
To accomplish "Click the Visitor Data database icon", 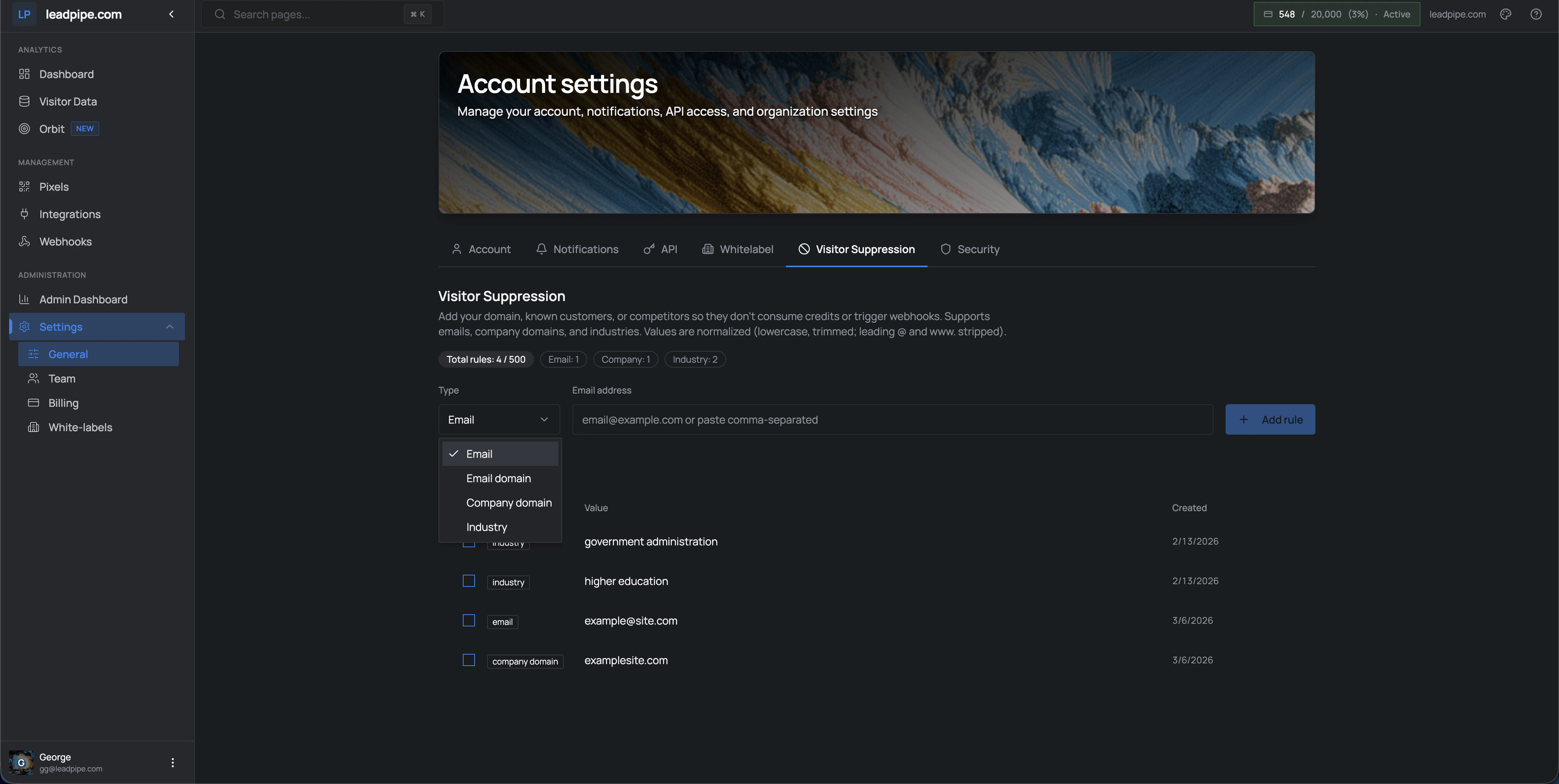I will 24,102.
